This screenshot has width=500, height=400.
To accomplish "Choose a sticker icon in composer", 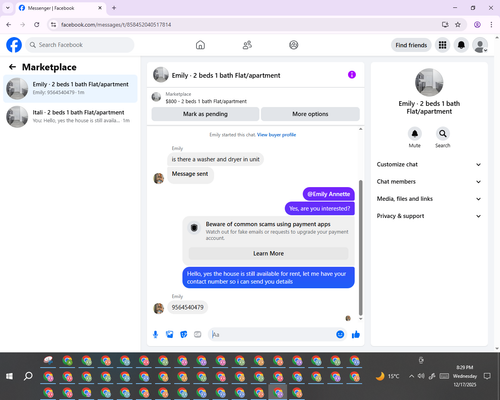I will pyautogui.click(x=184, y=334).
